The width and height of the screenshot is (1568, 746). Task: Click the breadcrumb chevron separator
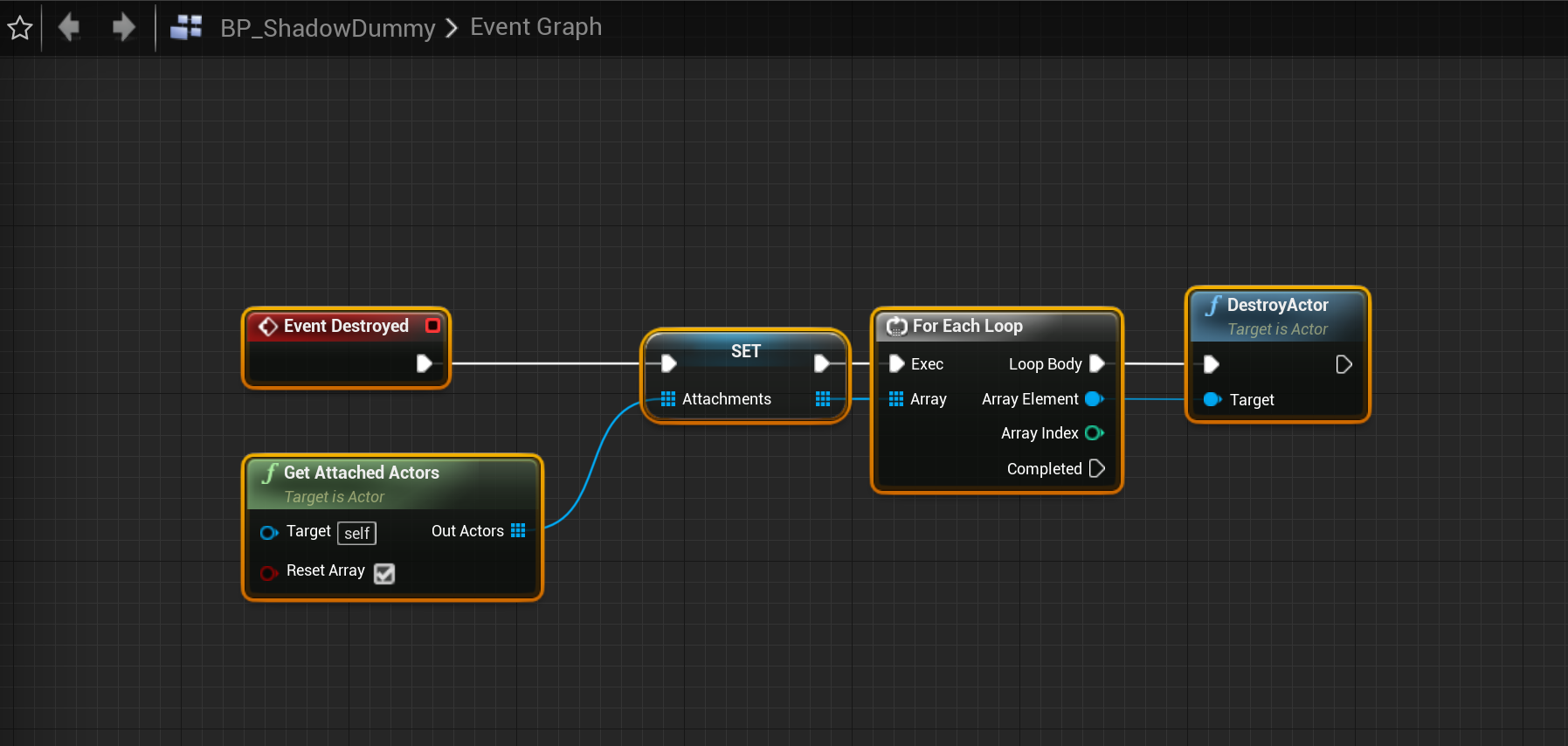point(452,28)
